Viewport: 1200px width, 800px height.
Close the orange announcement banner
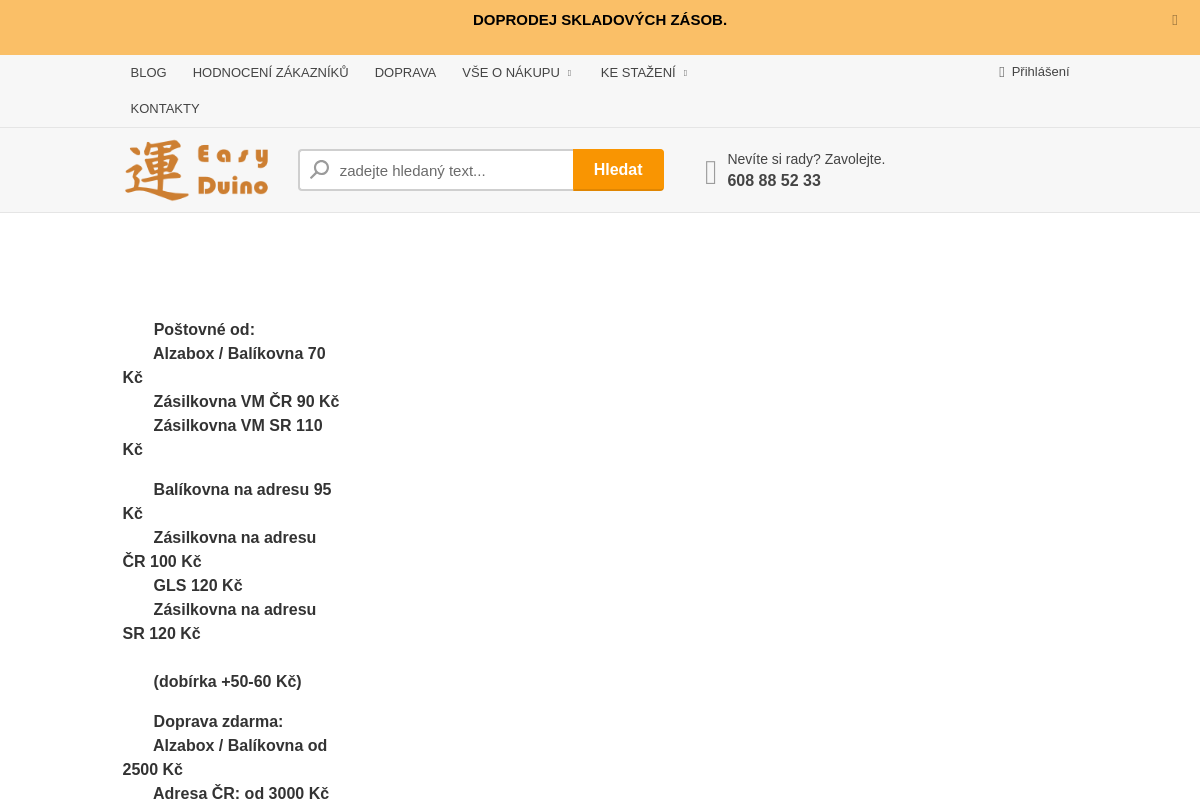click(x=1174, y=20)
